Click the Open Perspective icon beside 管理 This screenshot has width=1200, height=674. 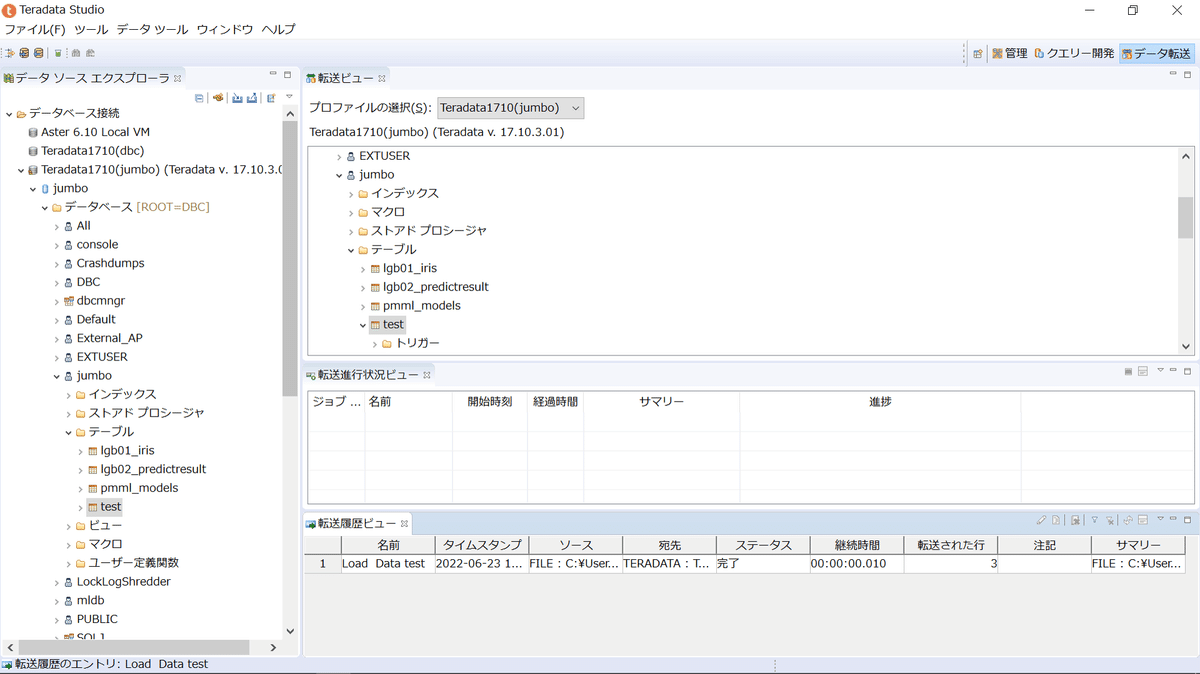pos(978,54)
